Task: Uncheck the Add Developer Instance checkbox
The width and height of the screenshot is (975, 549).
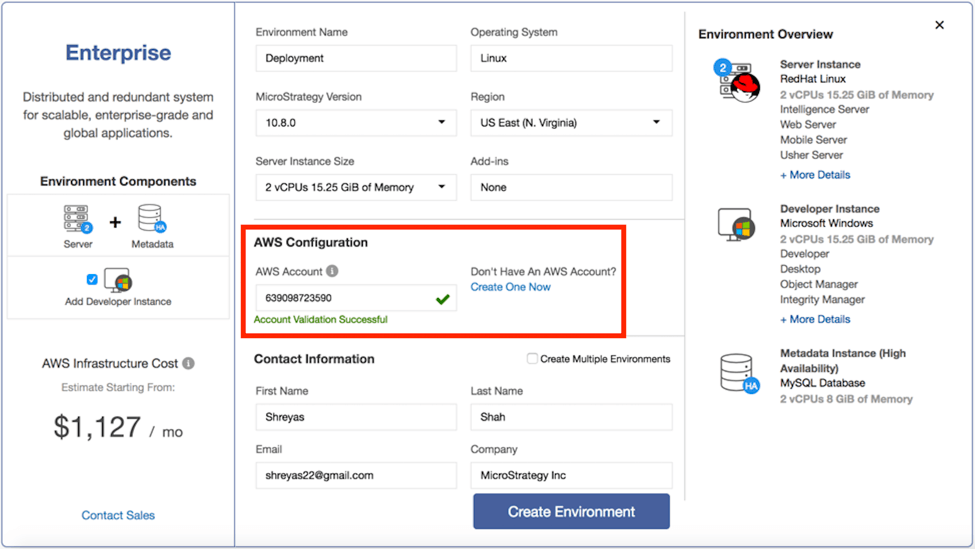Action: pyautogui.click(x=93, y=280)
